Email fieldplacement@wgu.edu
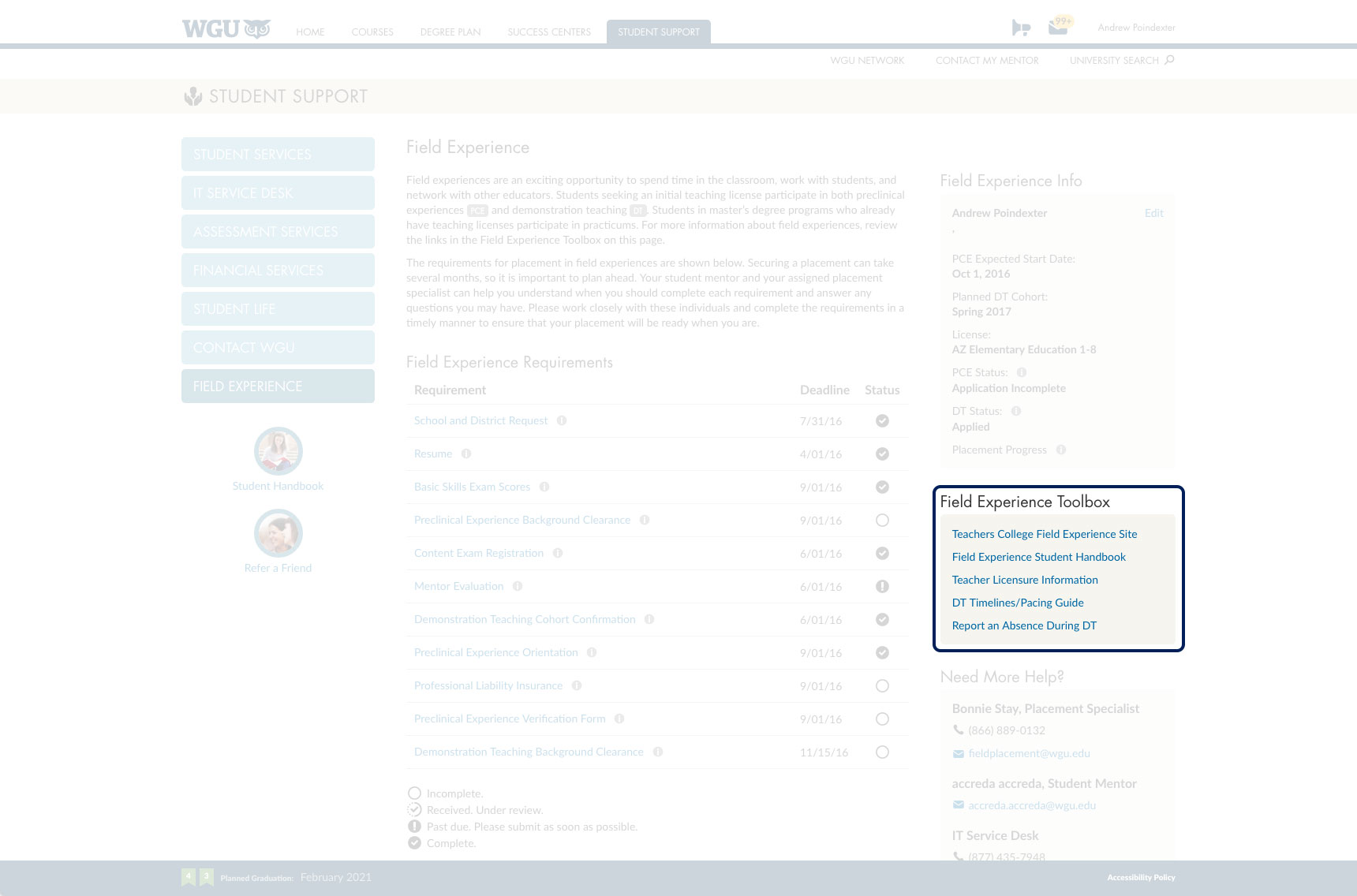Screen dimensions: 1357x896 (x=1029, y=753)
